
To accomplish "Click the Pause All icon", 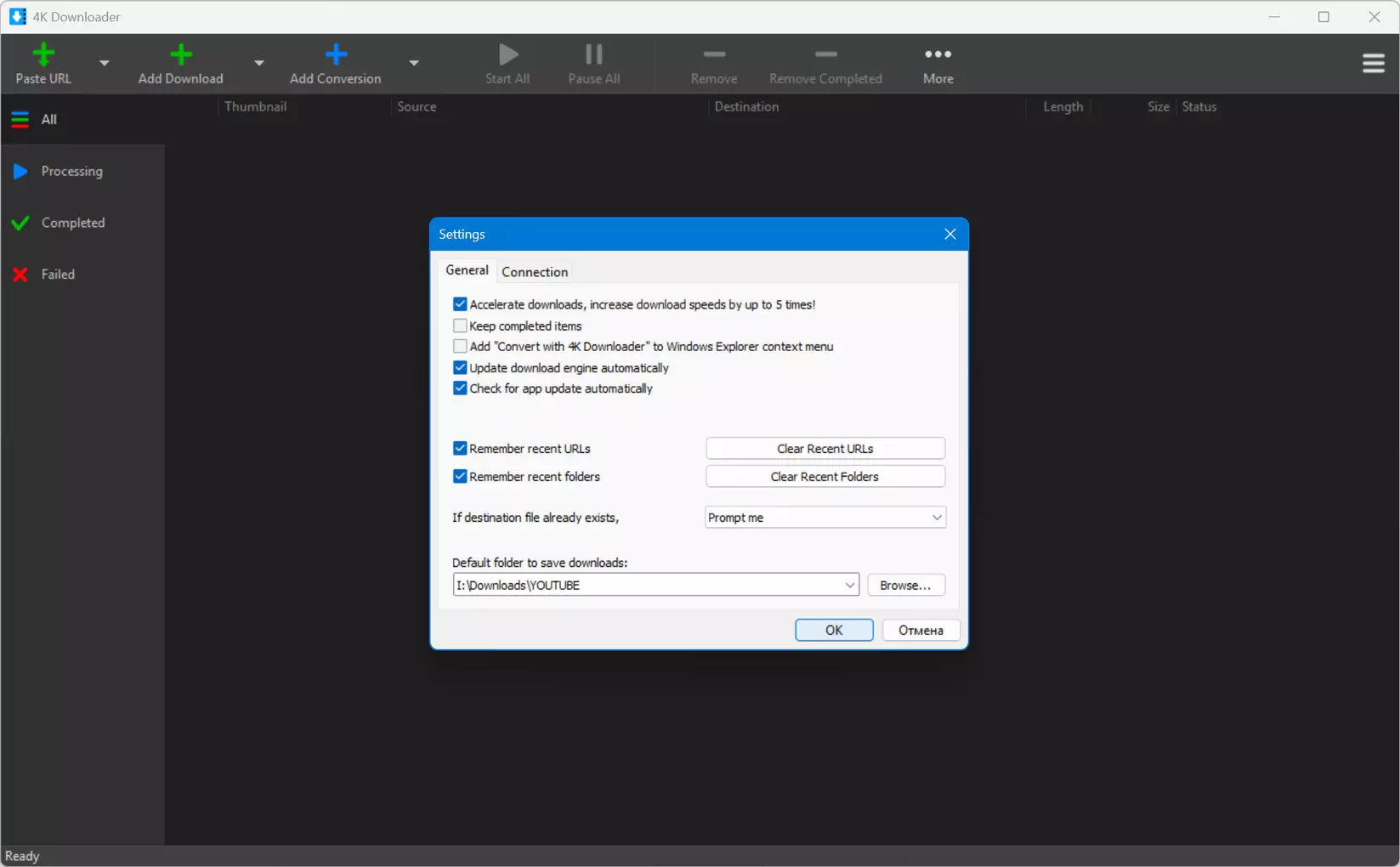I will point(594,55).
